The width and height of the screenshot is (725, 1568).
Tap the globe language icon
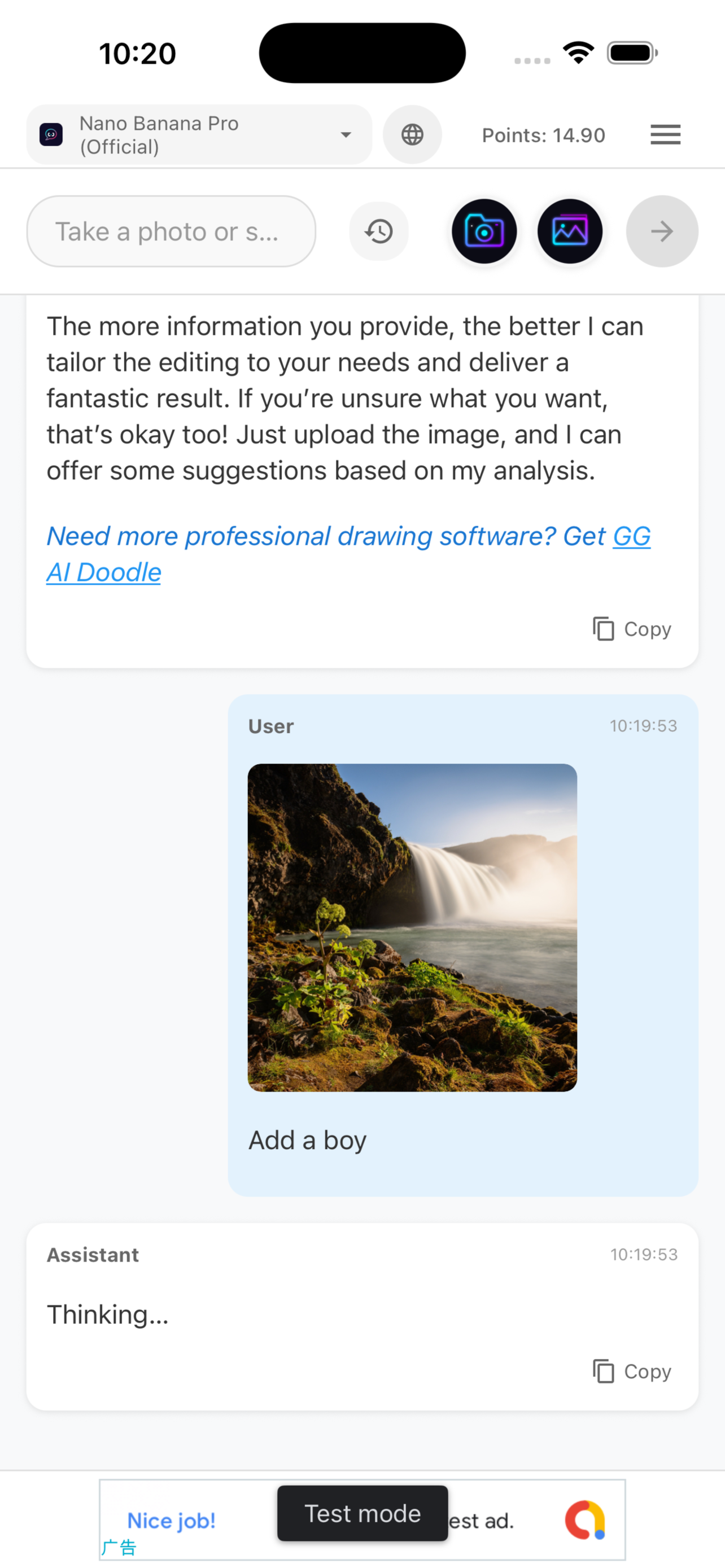412,134
